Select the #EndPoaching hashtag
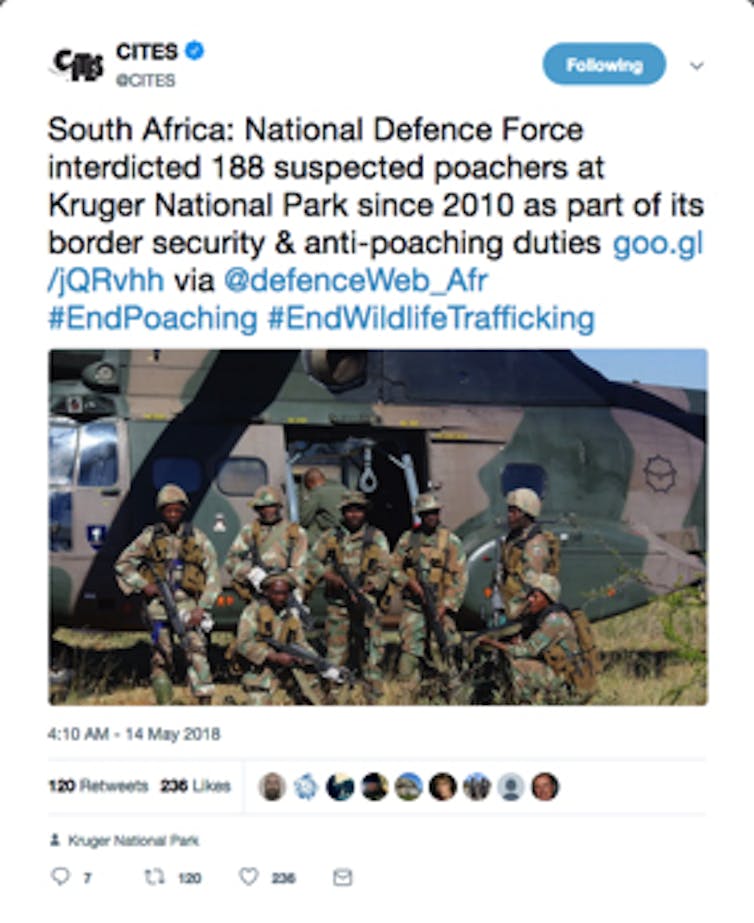The image size is (754, 923). (153, 318)
